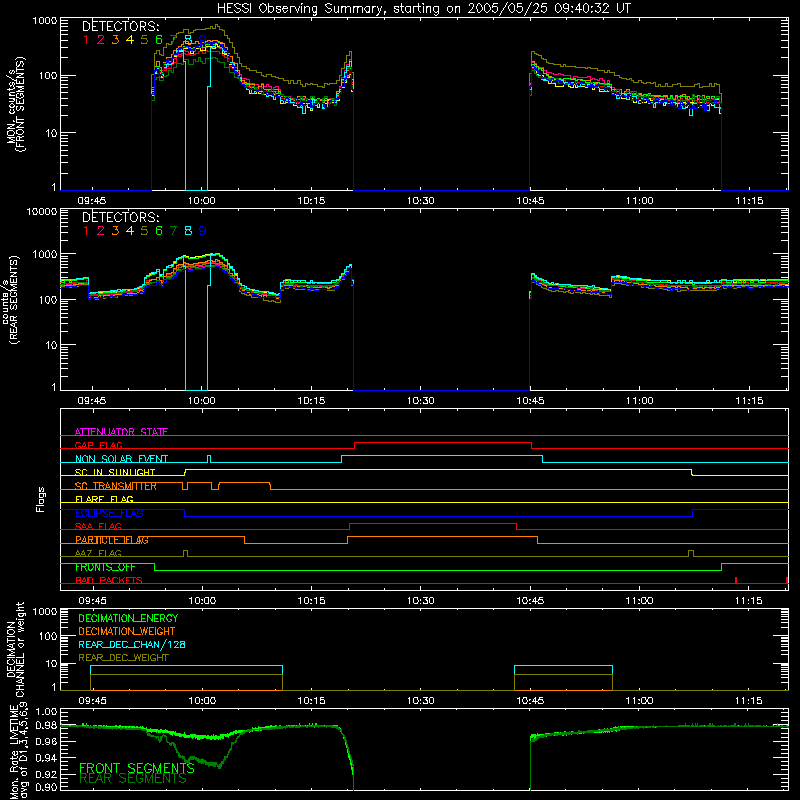The height and width of the screenshot is (800, 800).
Task: Select the FLARE_FLAG label
Action: [x=104, y=499]
